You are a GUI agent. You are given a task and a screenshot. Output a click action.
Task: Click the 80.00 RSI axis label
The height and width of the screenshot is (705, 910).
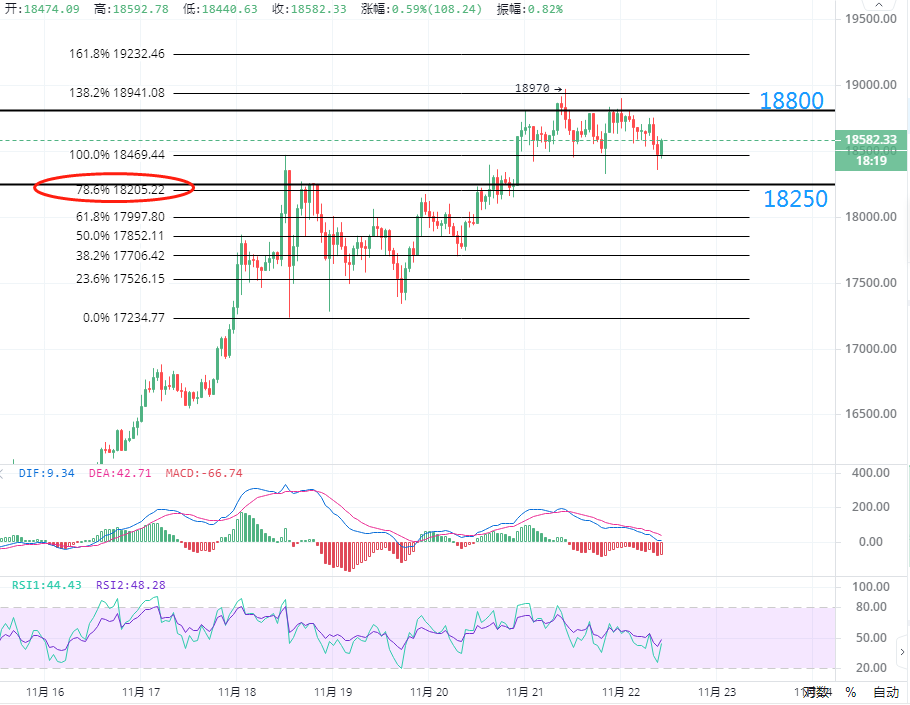pos(871,607)
